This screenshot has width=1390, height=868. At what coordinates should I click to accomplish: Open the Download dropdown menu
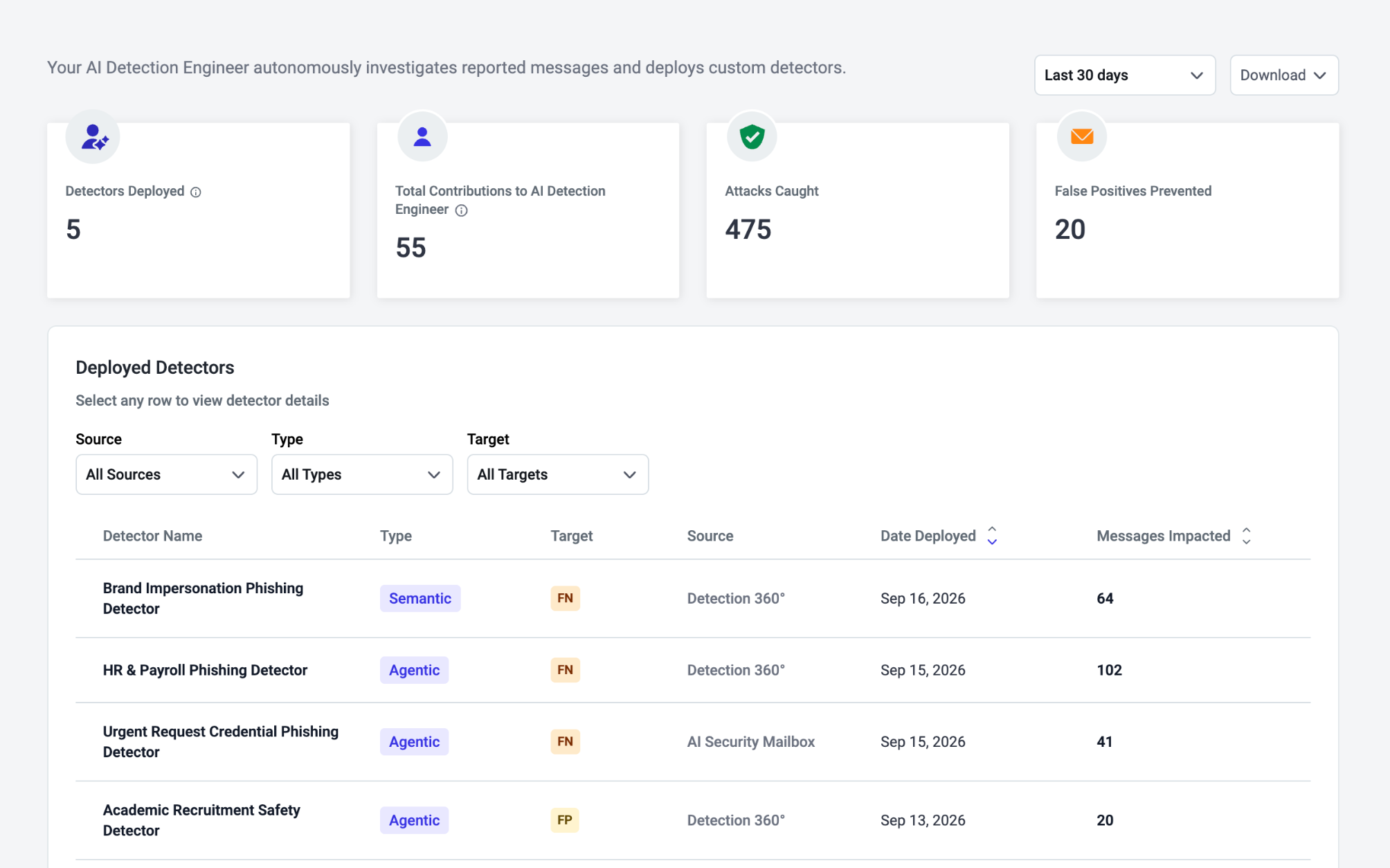[x=1283, y=75]
